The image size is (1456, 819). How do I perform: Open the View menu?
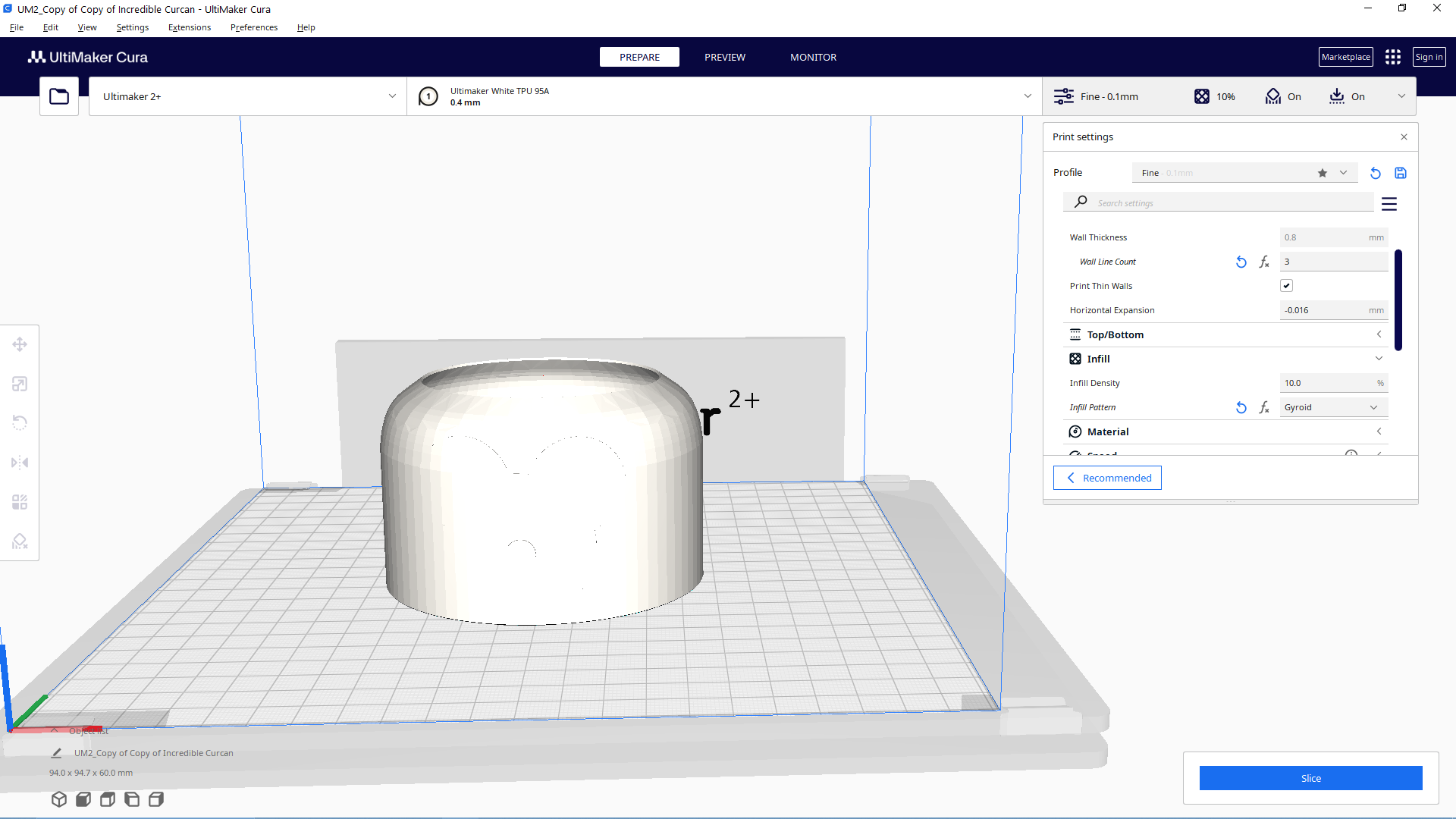[87, 27]
